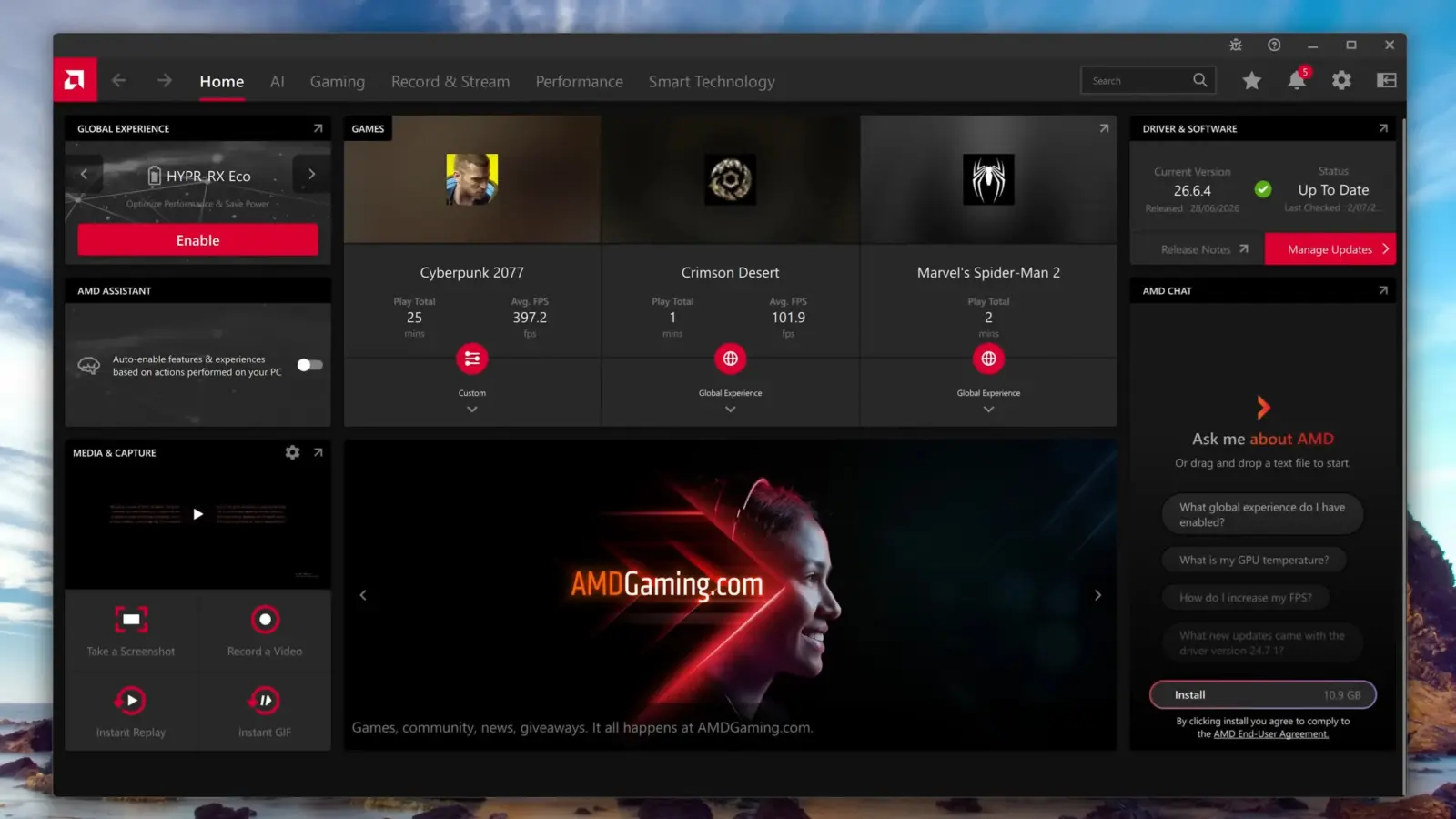Click Crimson Desert Global Experience icon
The height and width of the screenshot is (819, 1456).
[x=730, y=359]
